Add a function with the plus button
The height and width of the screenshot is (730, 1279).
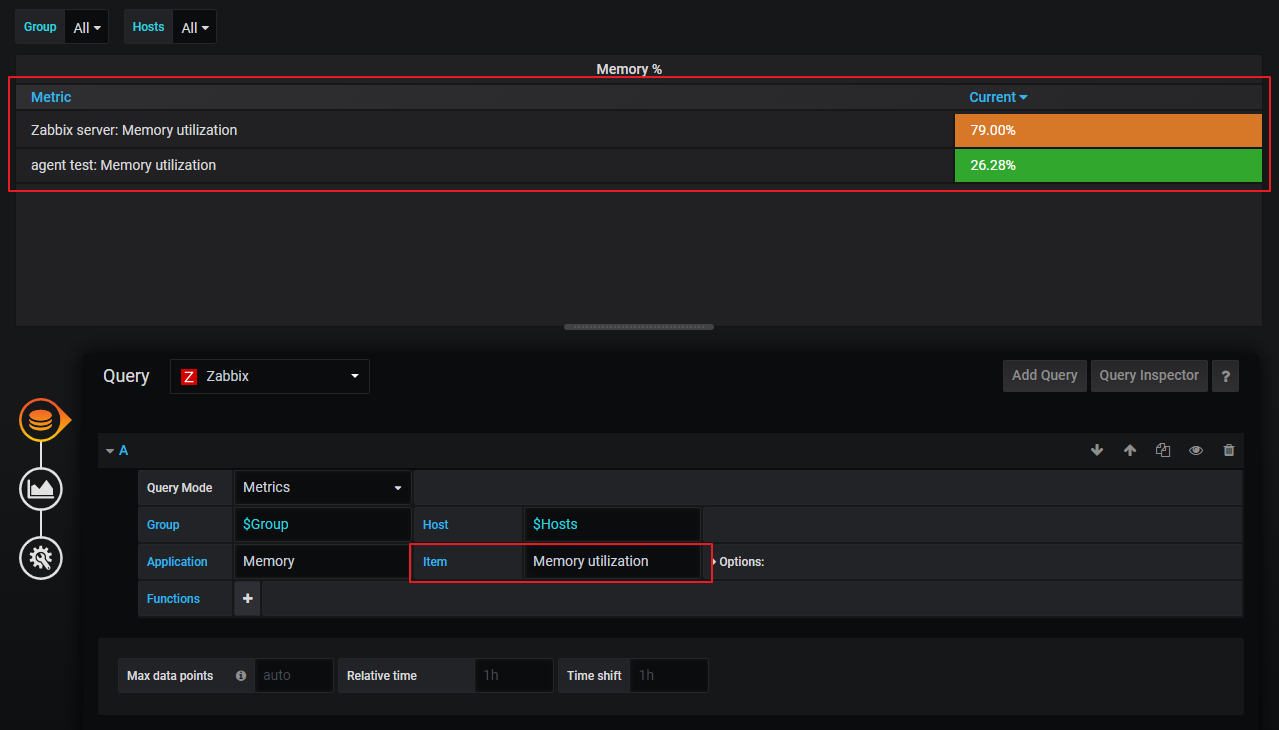247,599
